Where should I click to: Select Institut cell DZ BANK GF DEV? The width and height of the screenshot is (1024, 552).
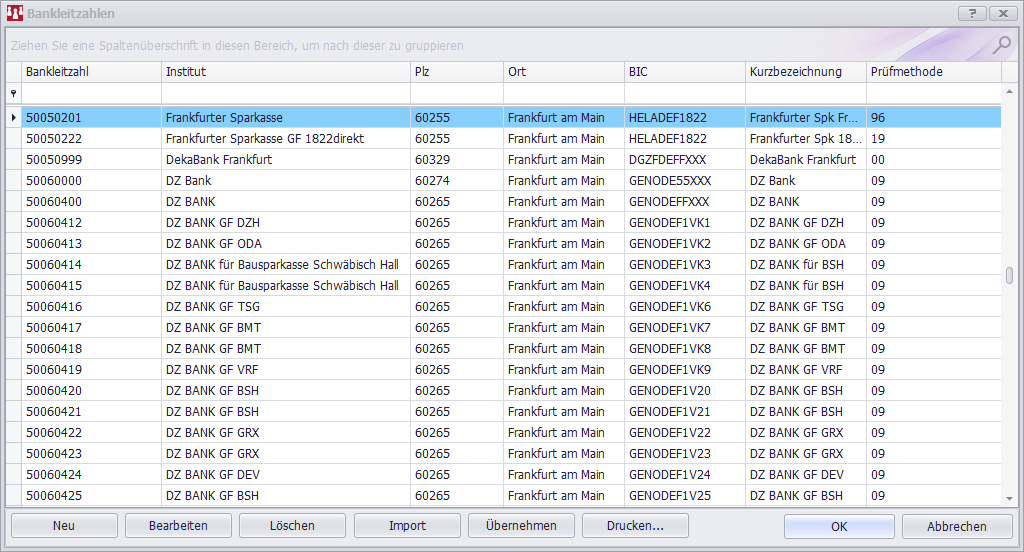(x=286, y=474)
